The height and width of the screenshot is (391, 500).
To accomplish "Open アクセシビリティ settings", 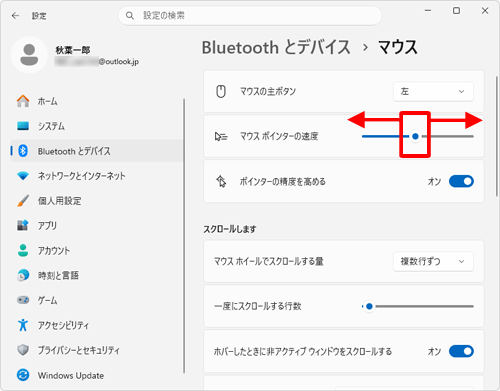I will coord(97,325).
